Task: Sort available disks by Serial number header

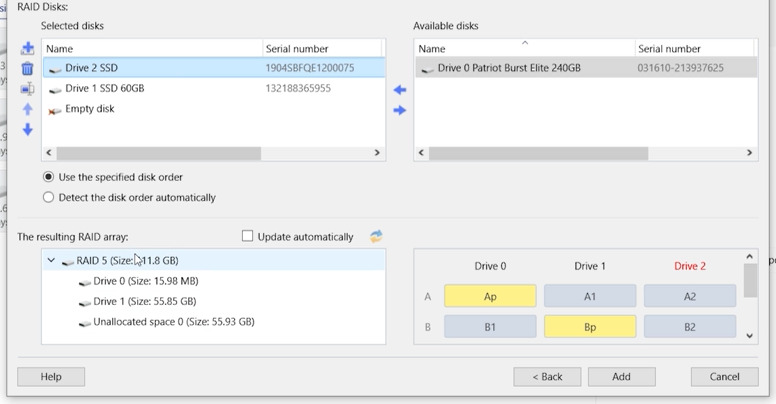Action: pos(694,49)
